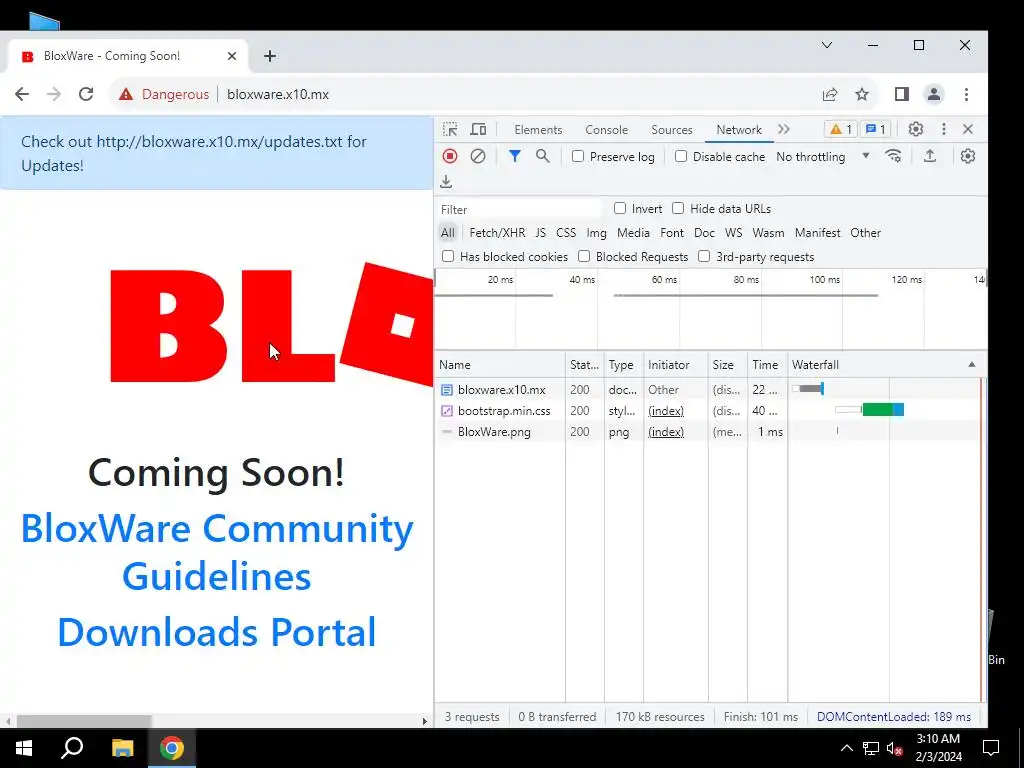The height and width of the screenshot is (768, 1024).
Task: Filter requests by Img type
Action: tap(596, 232)
